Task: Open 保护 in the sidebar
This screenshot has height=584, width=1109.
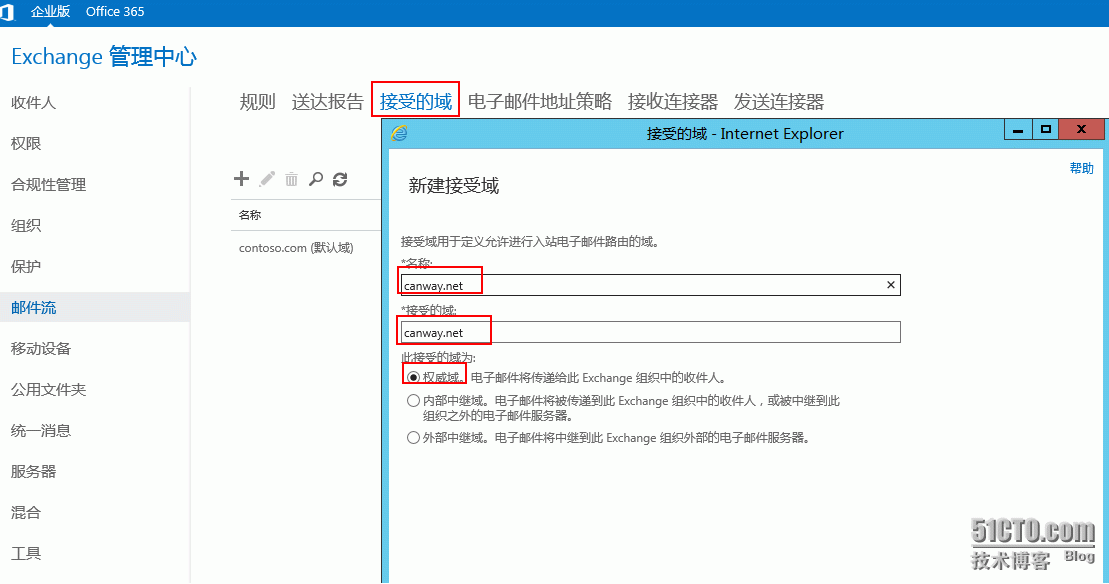Action: (25, 267)
